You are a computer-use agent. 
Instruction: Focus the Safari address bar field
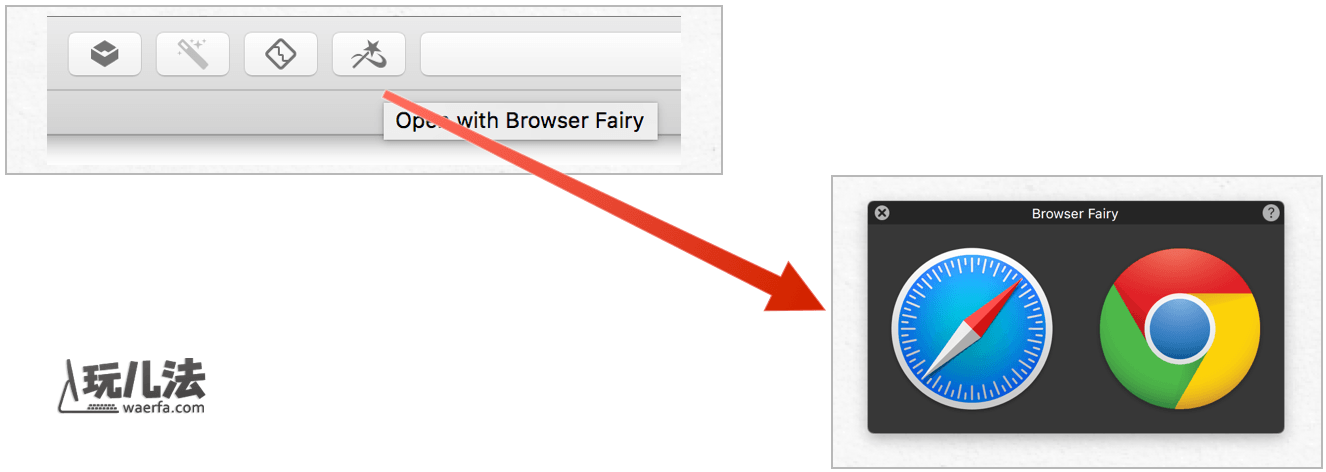point(551,54)
